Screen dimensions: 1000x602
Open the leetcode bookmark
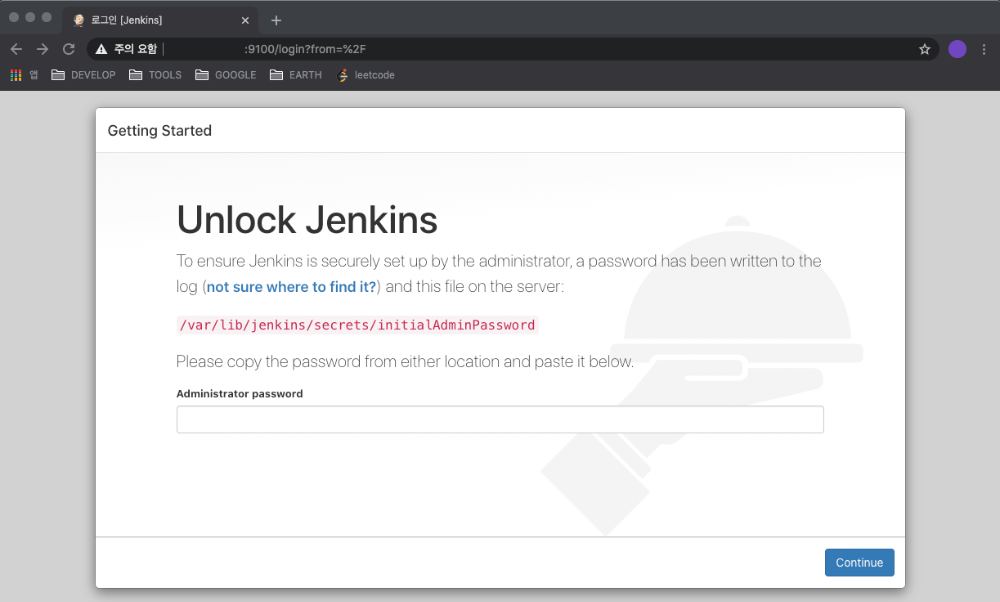point(365,75)
